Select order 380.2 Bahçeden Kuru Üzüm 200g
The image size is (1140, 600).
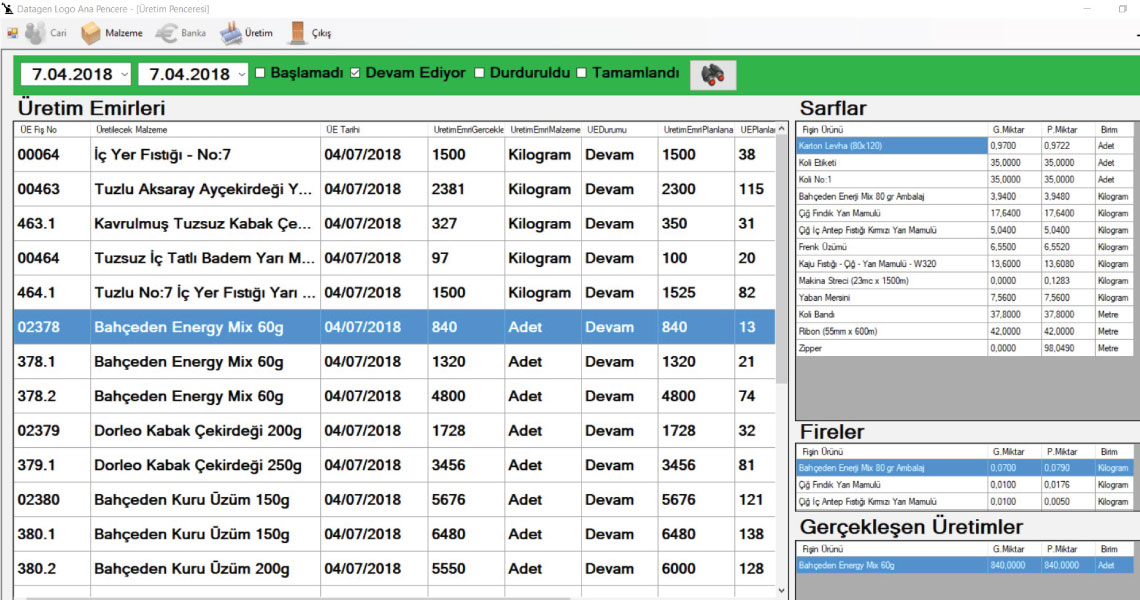394,569
